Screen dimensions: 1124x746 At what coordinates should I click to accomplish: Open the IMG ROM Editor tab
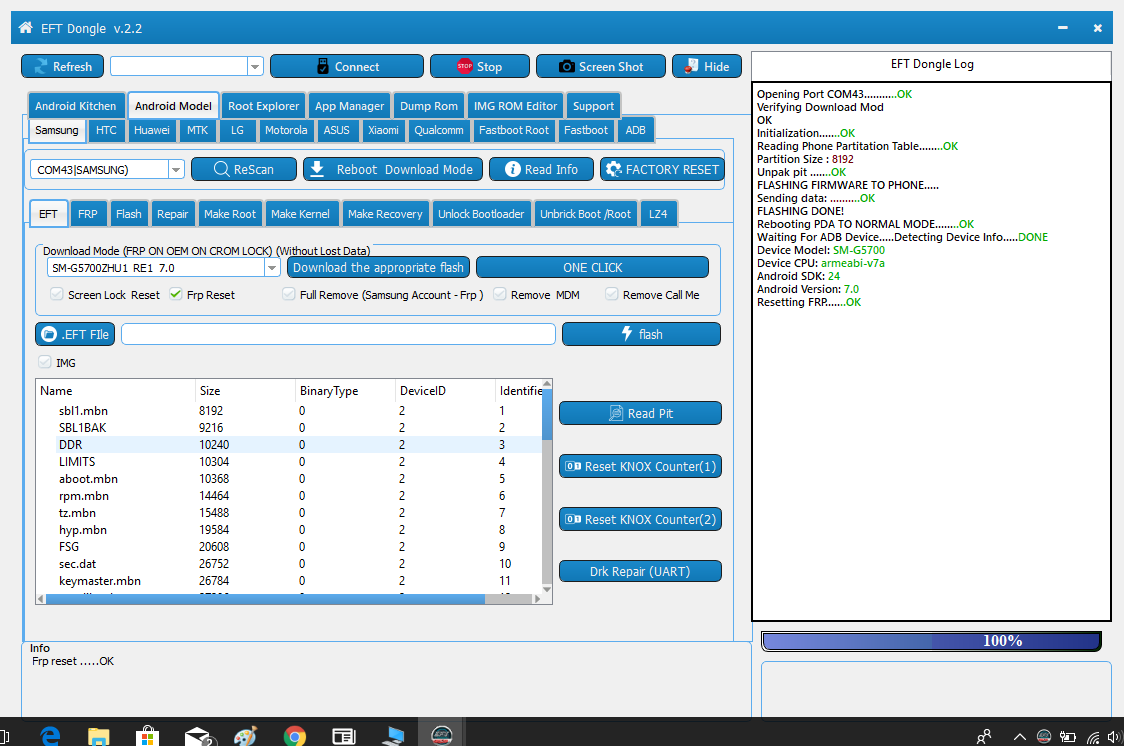tap(515, 106)
